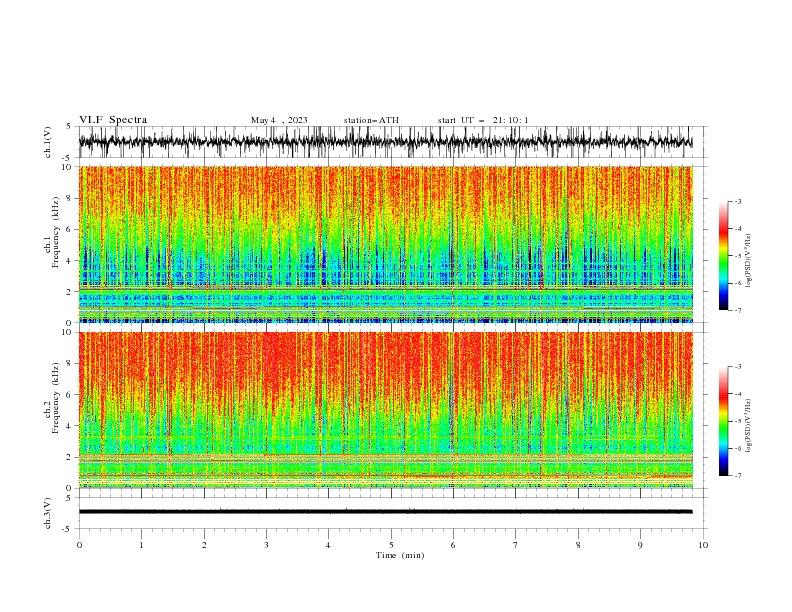The image size is (792, 612).
Task: Click the "4" tick on ch.2 frequency axis
Action: coord(70,426)
